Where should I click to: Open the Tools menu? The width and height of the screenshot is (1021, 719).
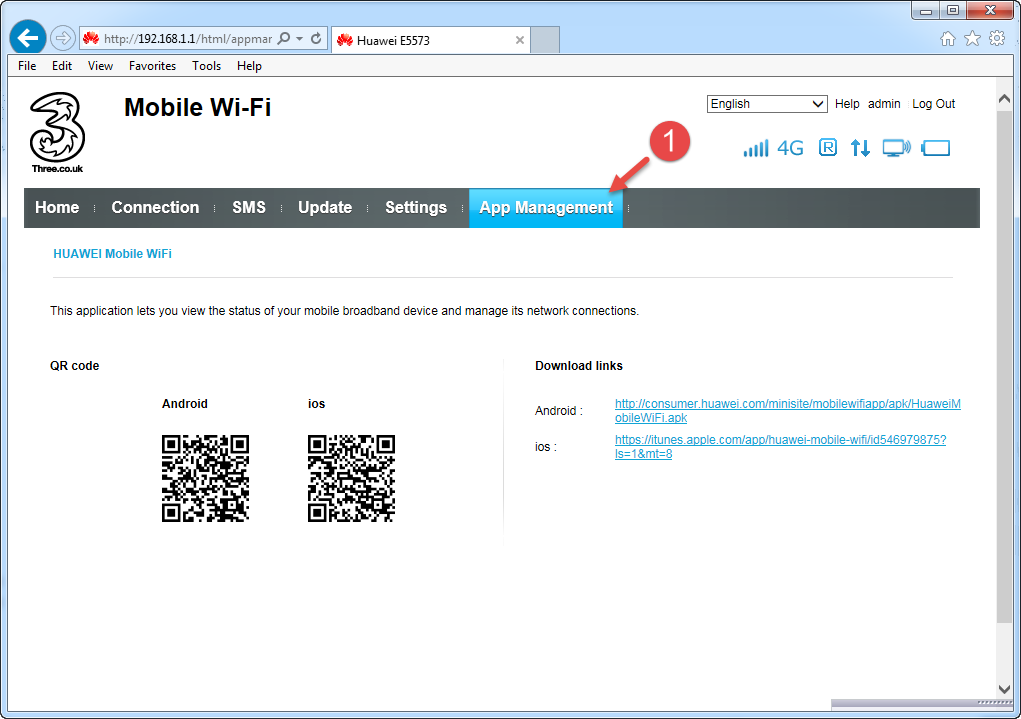point(206,66)
